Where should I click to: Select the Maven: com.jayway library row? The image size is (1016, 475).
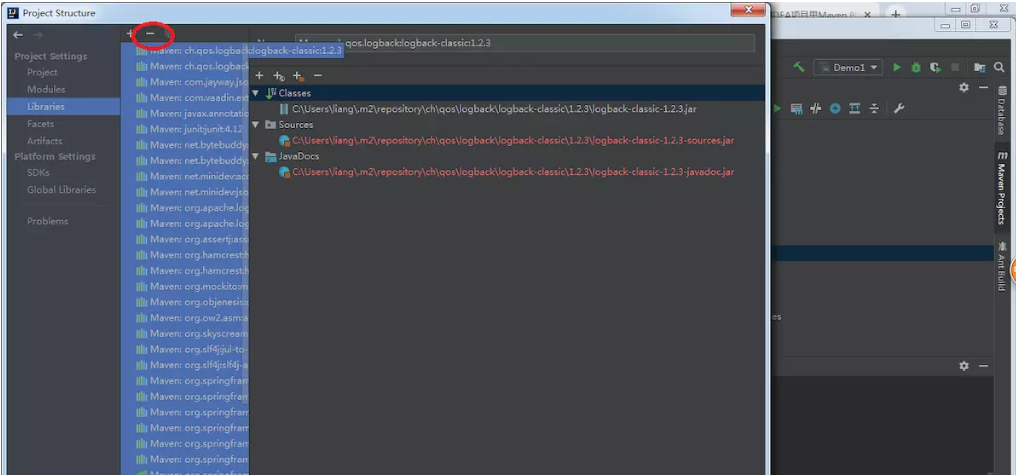point(185,82)
